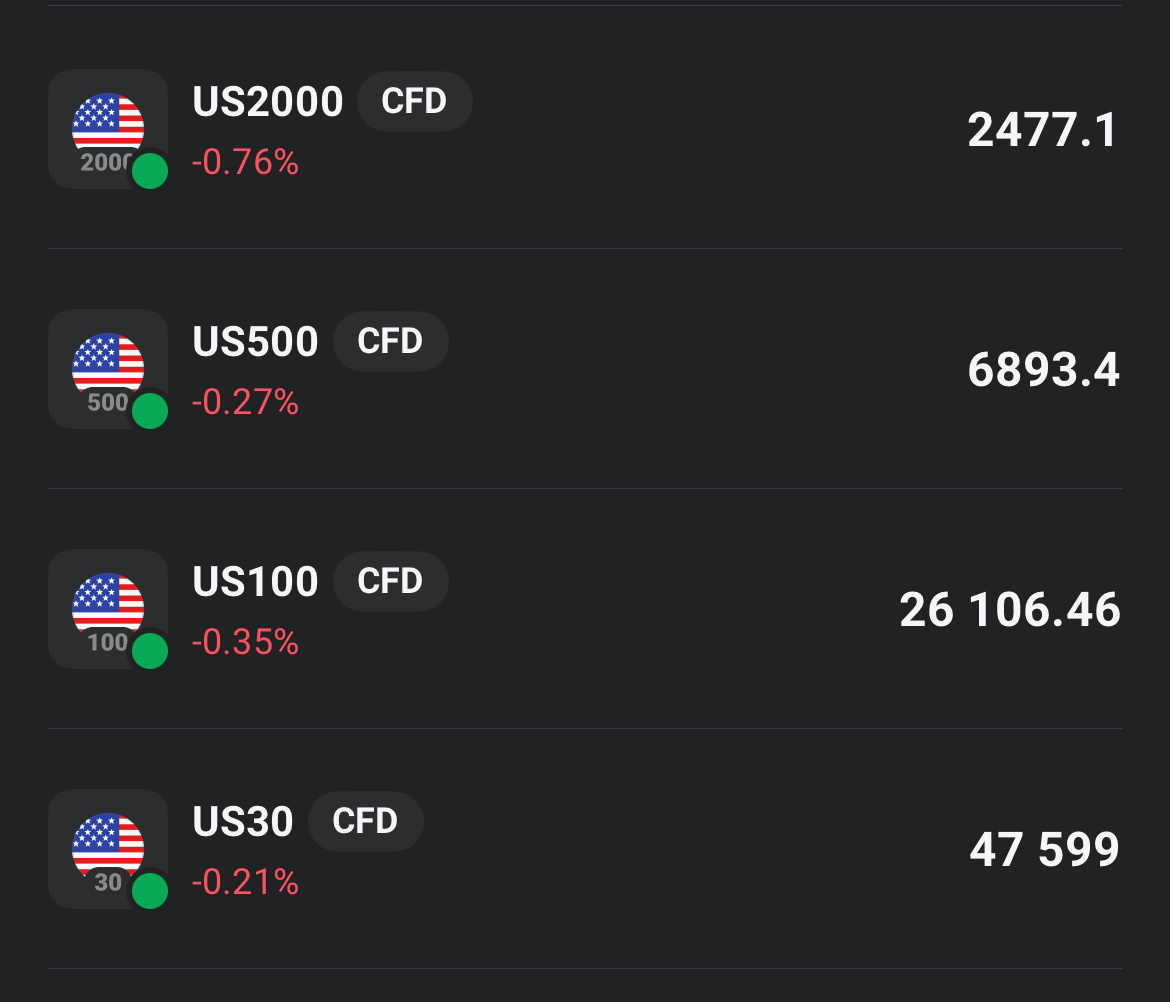Tap the US30 flag icon
The image size is (1170, 1002).
(107, 843)
